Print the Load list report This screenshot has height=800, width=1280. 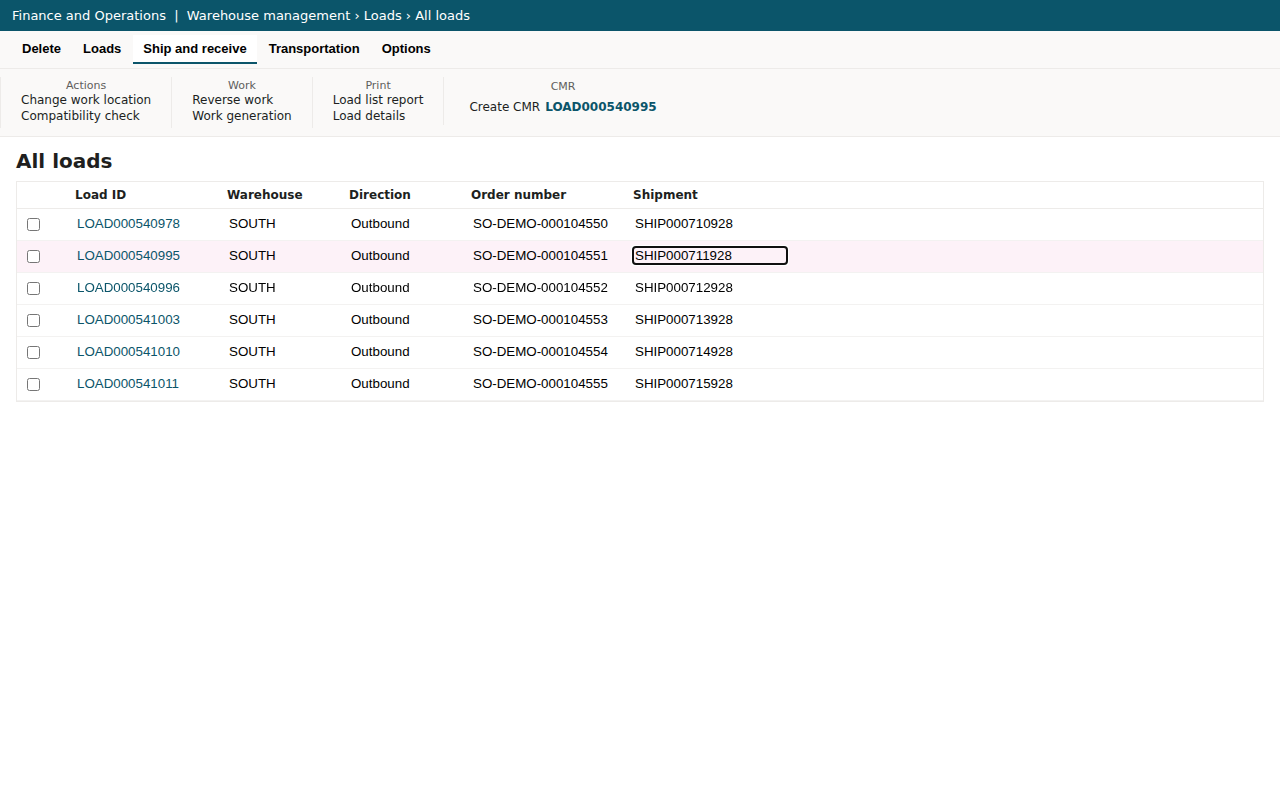pos(378,100)
